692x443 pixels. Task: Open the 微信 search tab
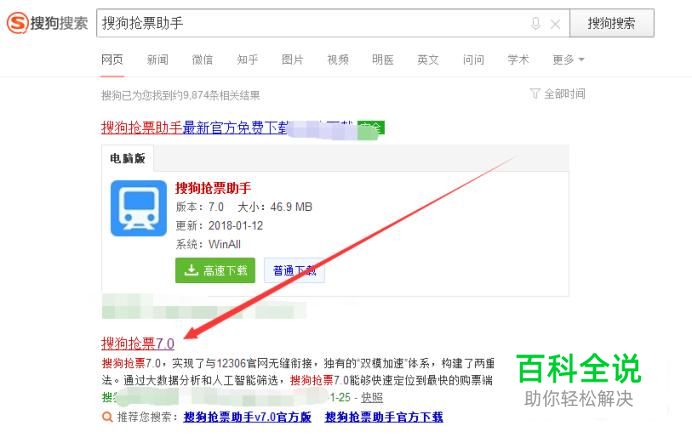pyautogui.click(x=203, y=60)
